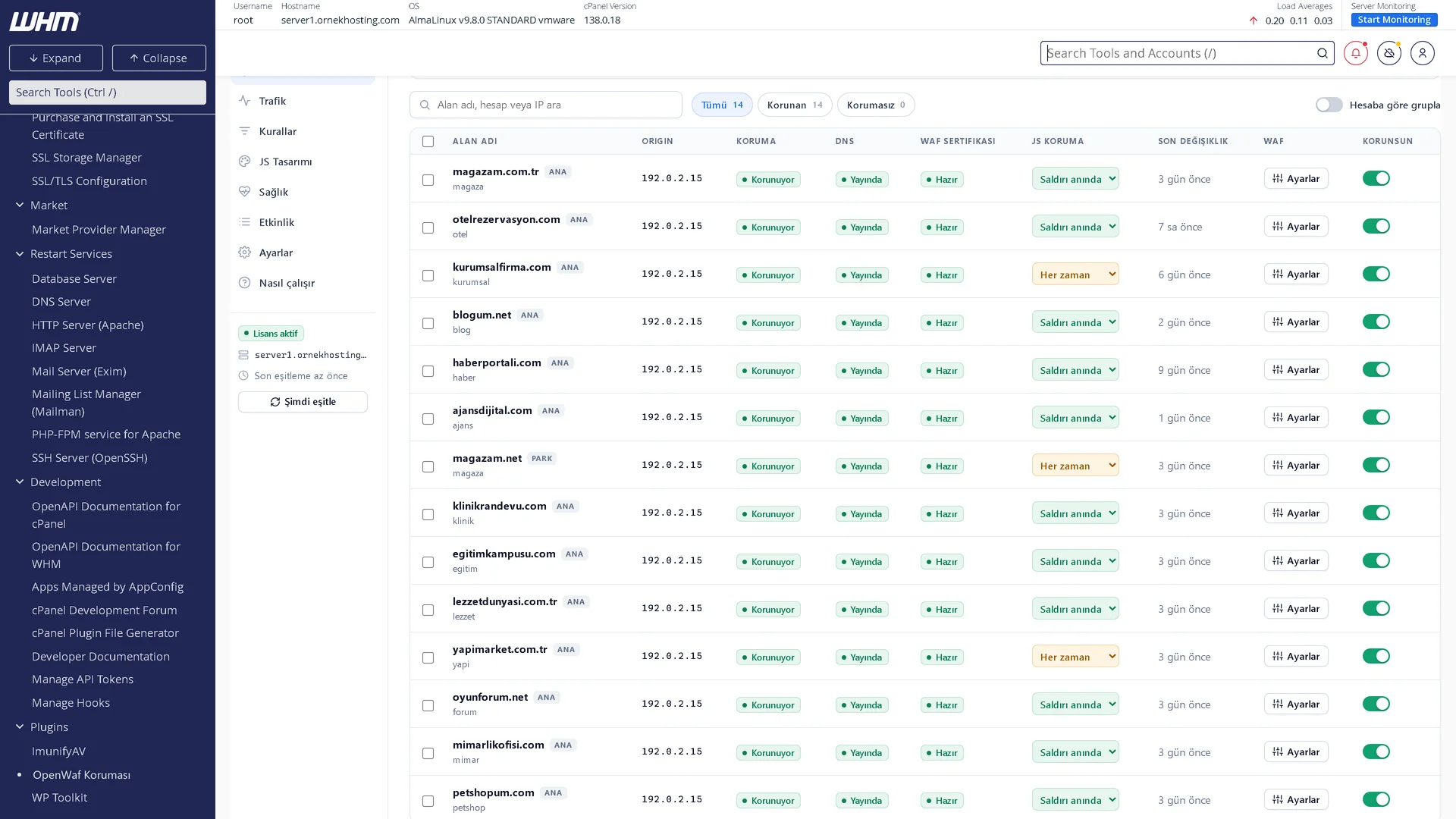Open Sağlık health icon
1456x819 pixels.
244,192
